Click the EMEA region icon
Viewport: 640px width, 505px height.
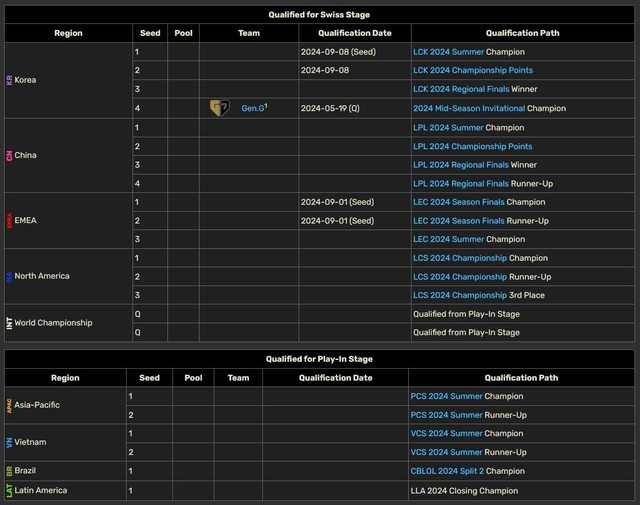pyautogui.click(x=10, y=221)
